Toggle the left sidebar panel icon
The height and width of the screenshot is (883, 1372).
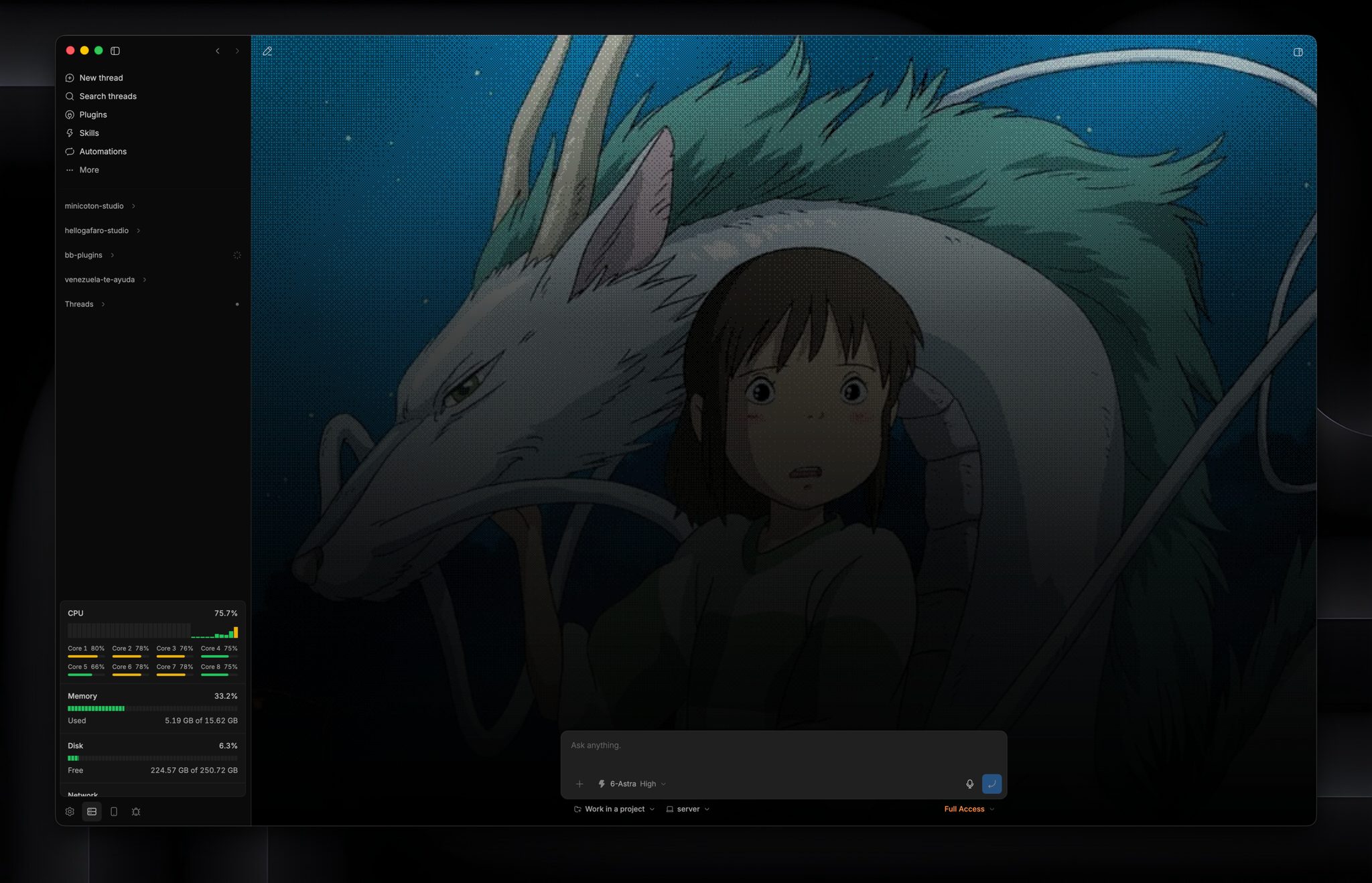click(115, 51)
